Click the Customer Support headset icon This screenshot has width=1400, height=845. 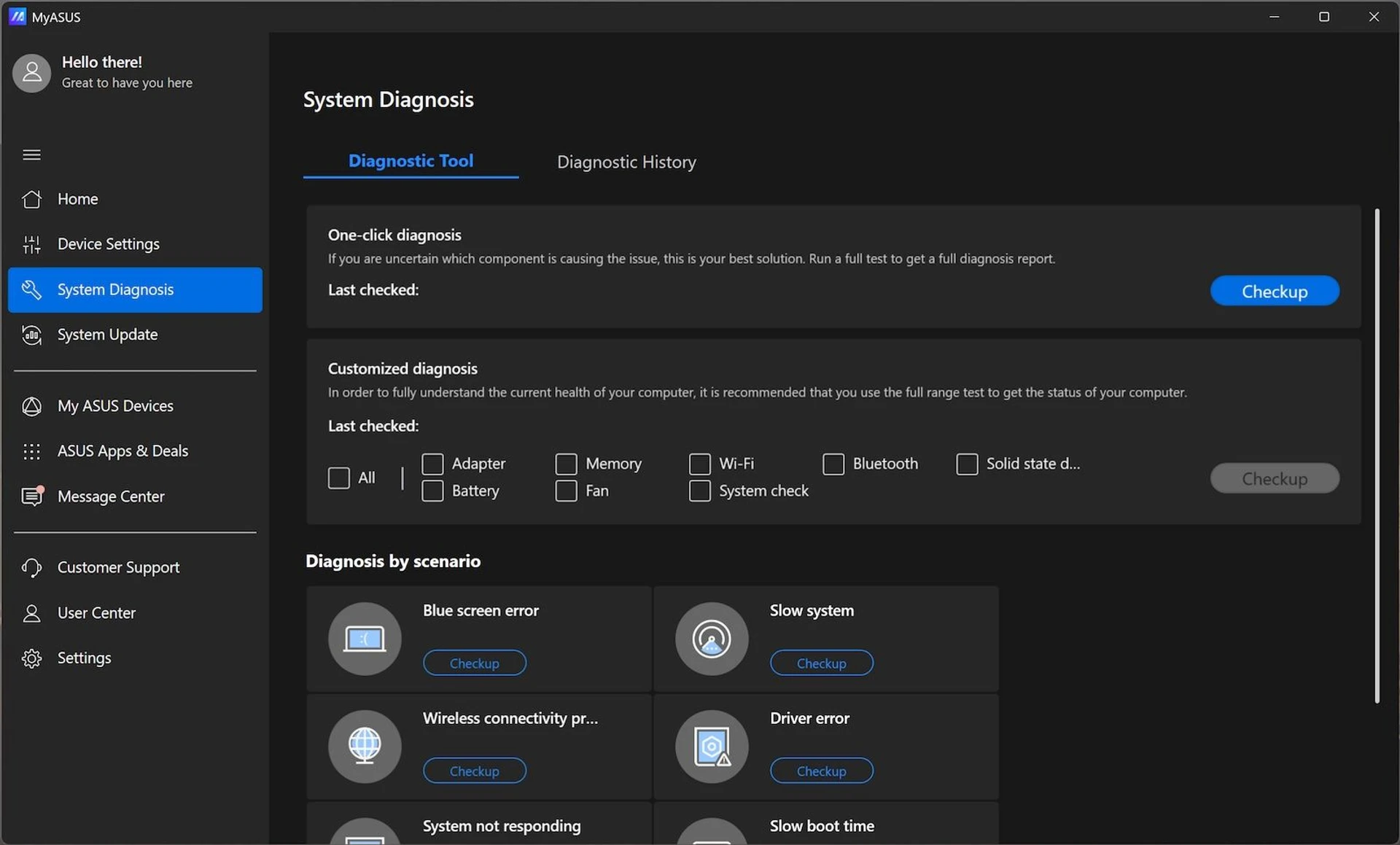point(31,567)
